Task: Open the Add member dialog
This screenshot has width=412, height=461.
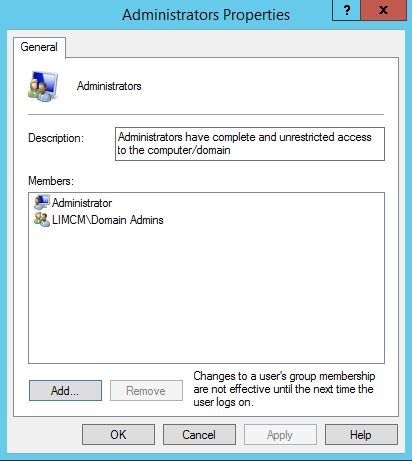Action: pos(65,390)
